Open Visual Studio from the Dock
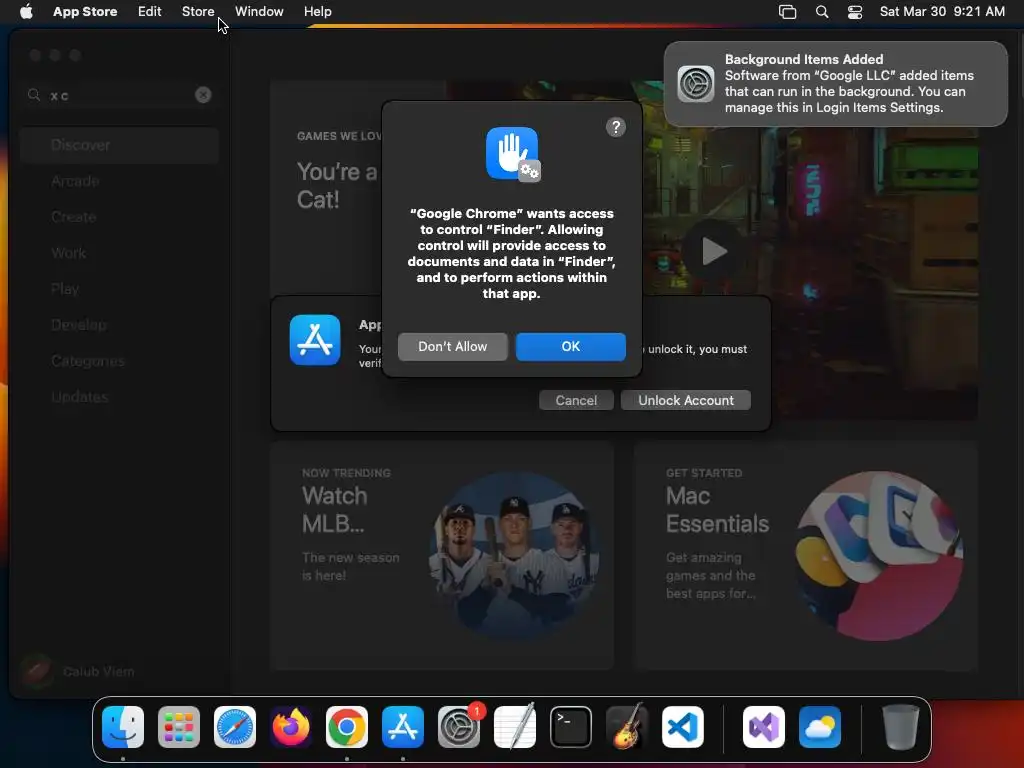Viewport: 1024px width, 768px height. [763, 727]
